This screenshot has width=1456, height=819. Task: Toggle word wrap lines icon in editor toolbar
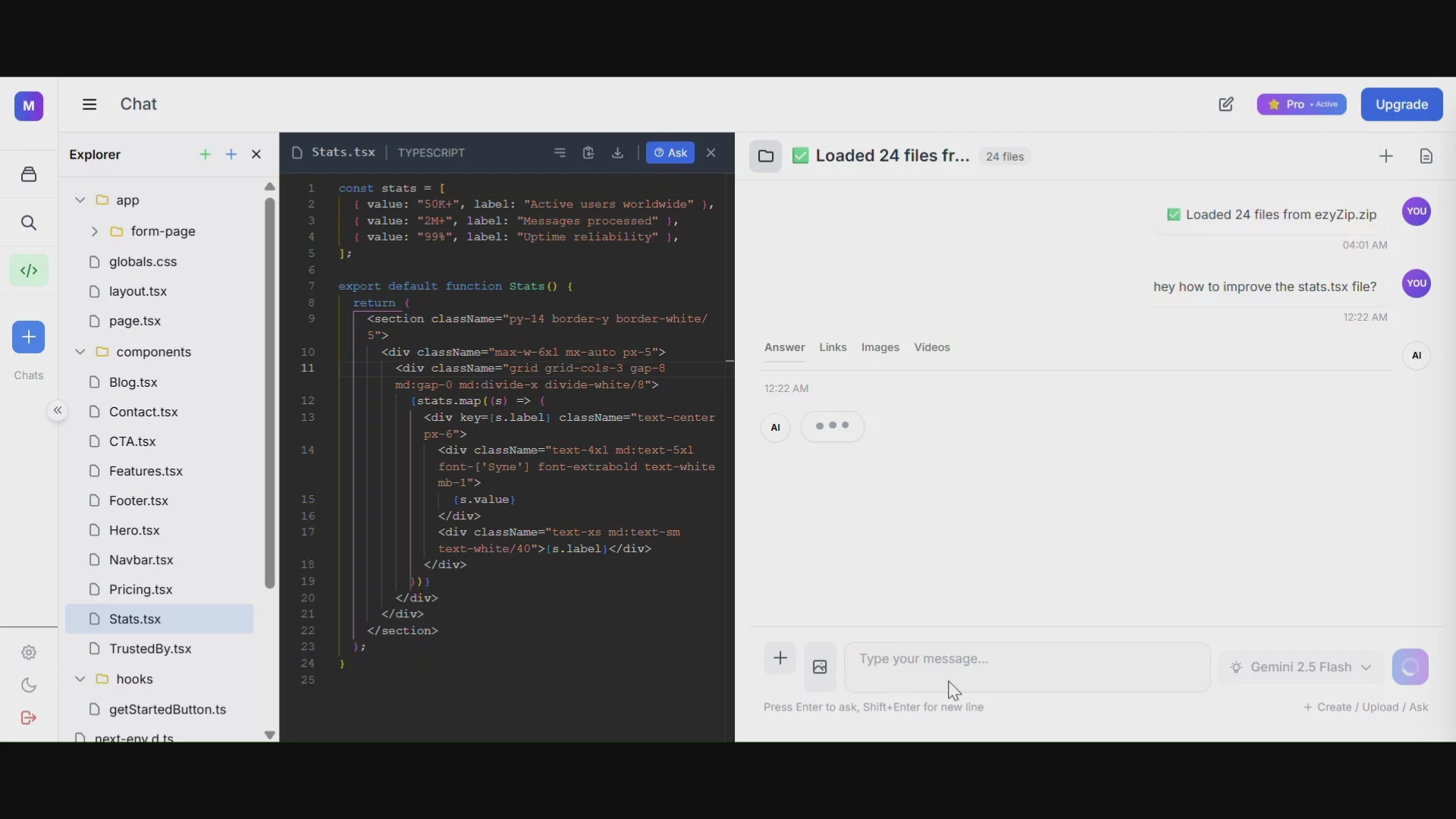point(560,153)
